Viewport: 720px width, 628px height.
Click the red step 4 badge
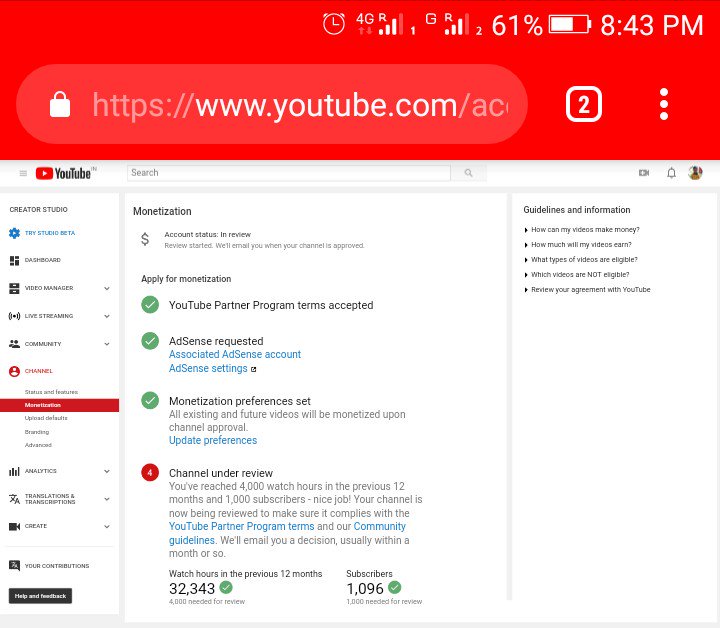[x=150, y=472]
